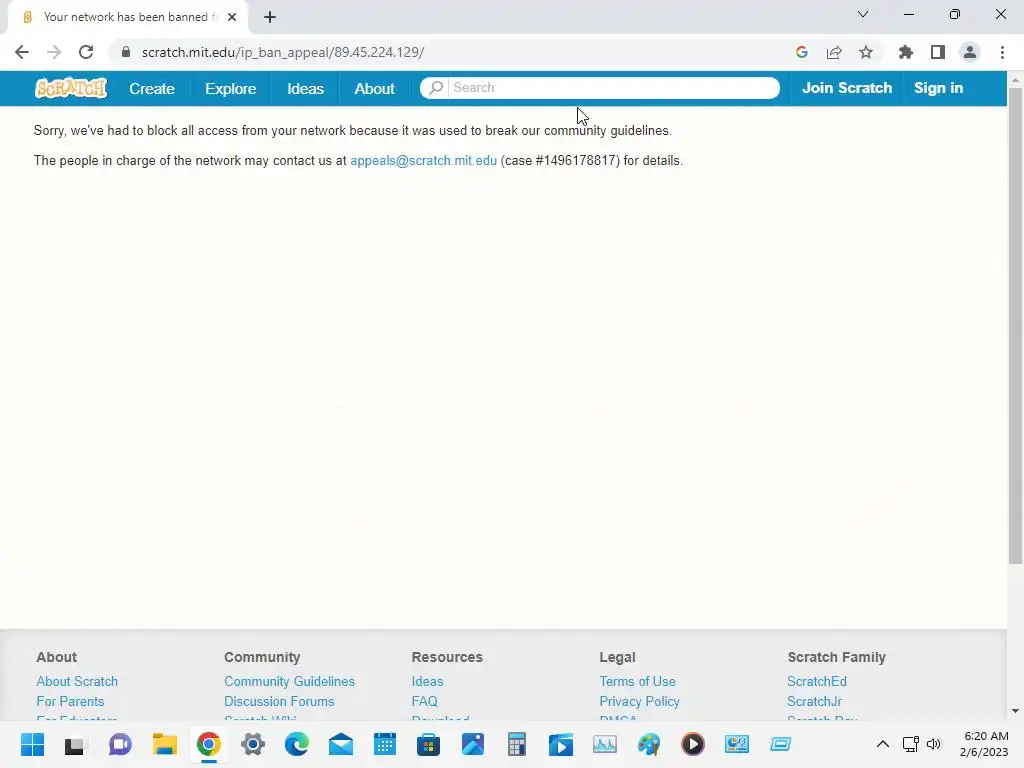Viewport: 1024px width, 768px height.
Task: Open the Extensions puzzle icon
Action: click(x=906, y=52)
